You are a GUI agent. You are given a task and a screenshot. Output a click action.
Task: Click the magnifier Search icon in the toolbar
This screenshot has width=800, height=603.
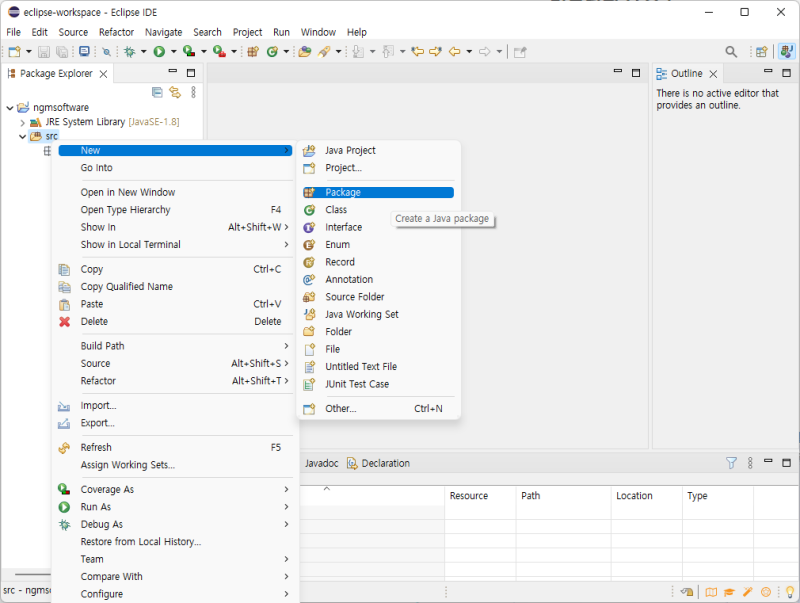pos(731,52)
